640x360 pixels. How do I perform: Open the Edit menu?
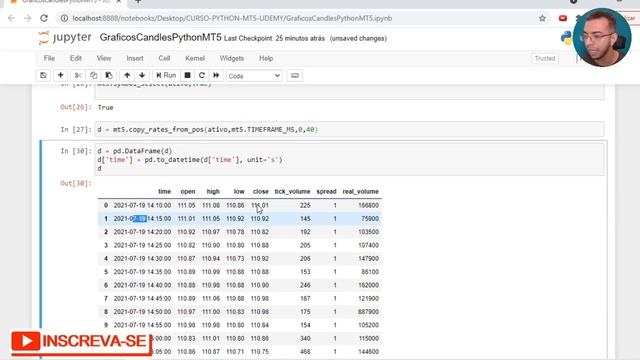point(76,58)
